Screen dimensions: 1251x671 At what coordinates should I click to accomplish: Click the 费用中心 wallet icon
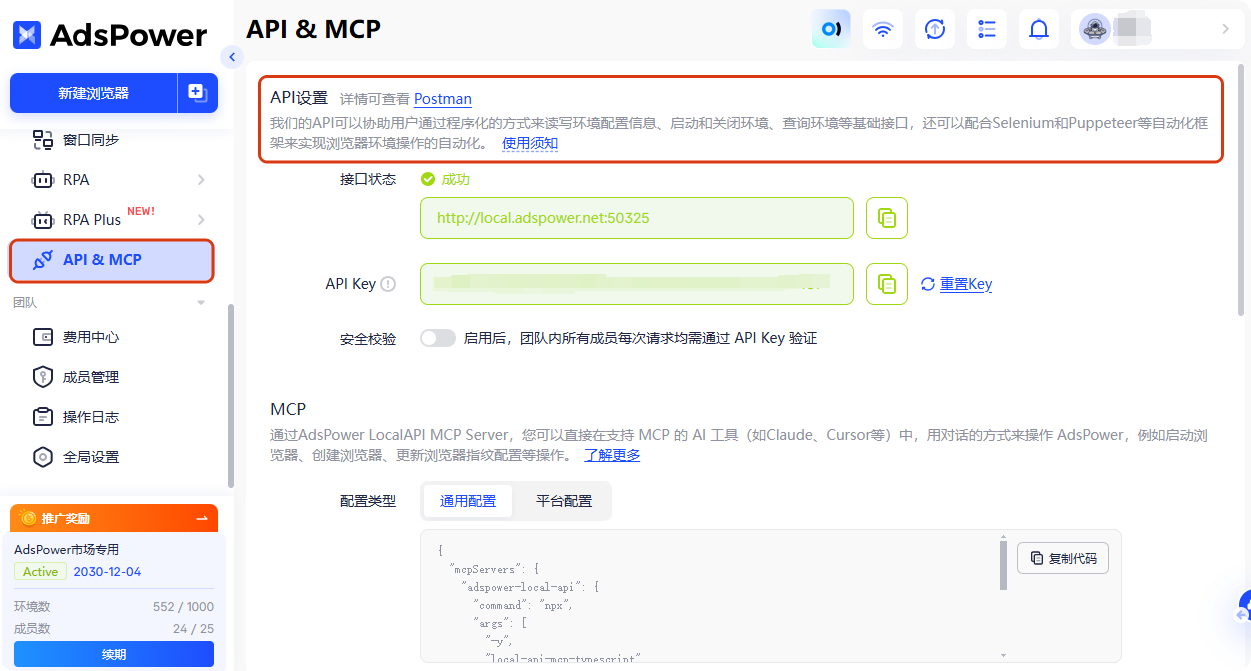[43, 337]
